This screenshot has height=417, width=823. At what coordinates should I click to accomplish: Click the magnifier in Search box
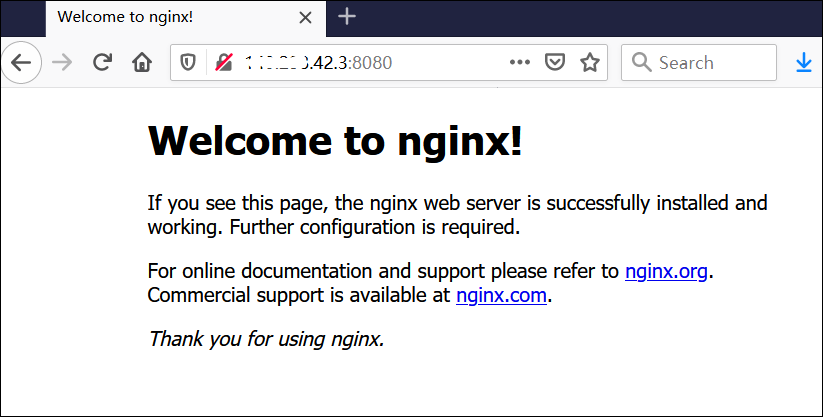tap(641, 62)
